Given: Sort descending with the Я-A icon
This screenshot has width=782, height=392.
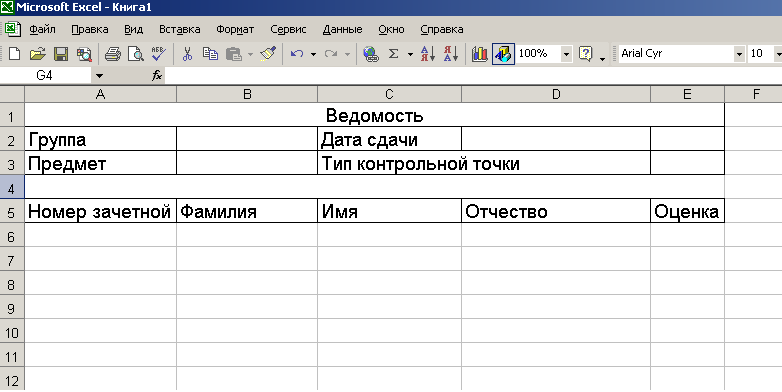Looking at the screenshot, I should pos(451,53).
